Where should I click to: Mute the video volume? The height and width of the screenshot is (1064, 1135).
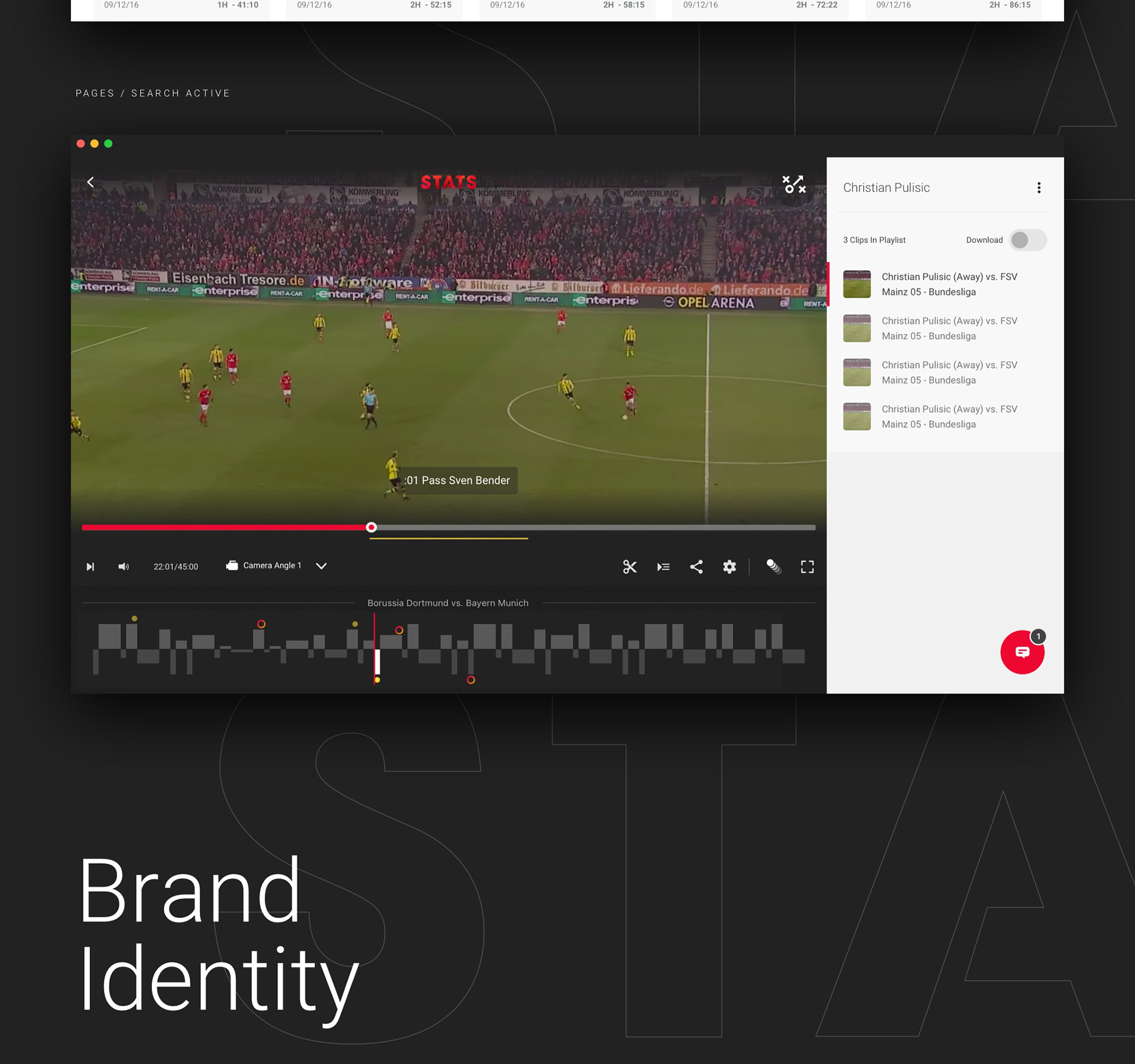tap(123, 567)
